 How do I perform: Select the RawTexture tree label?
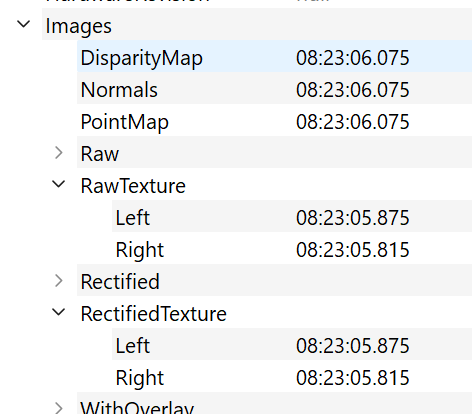[x=133, y=186]
